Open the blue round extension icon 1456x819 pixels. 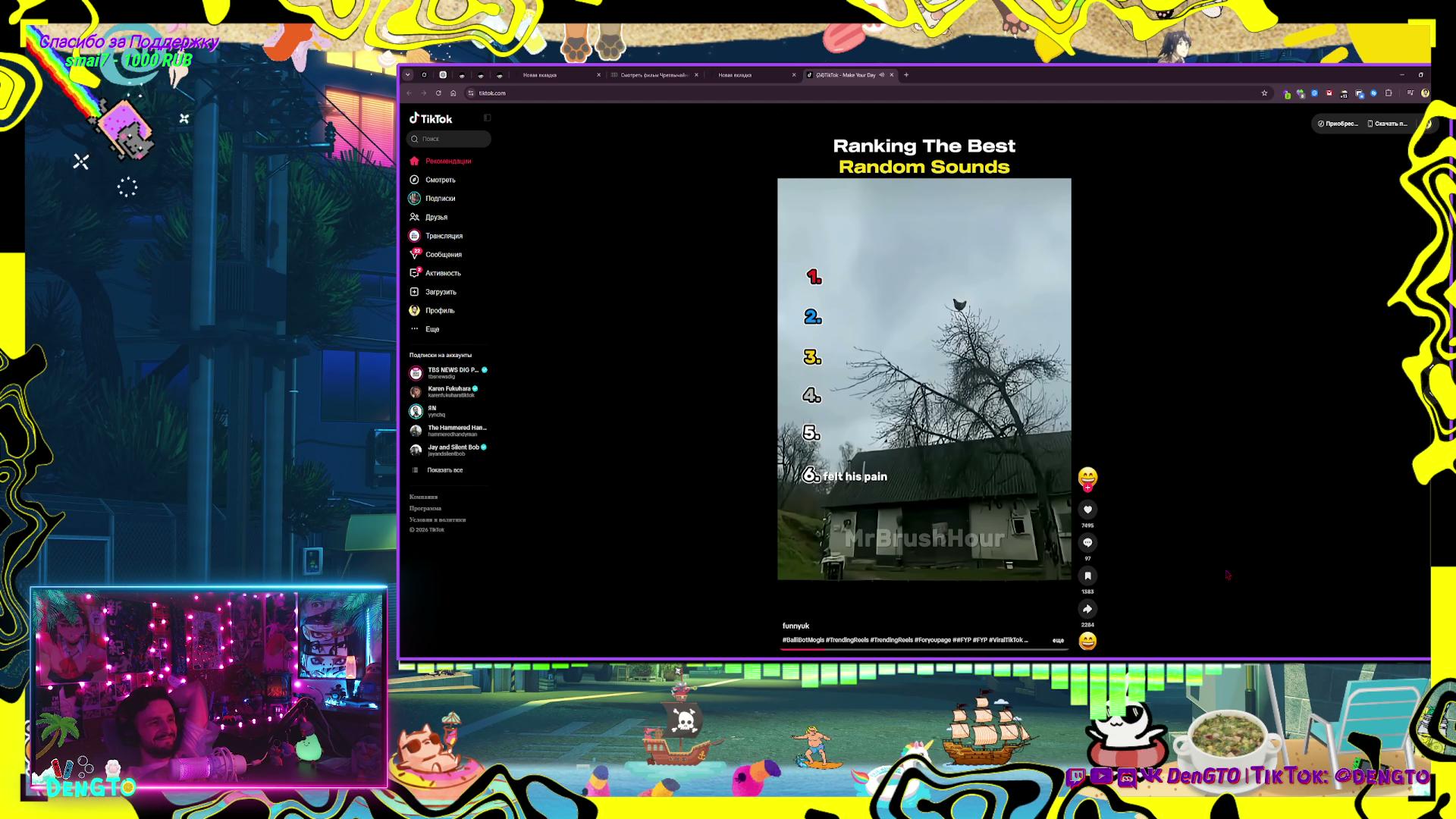tap(1373, 93)
